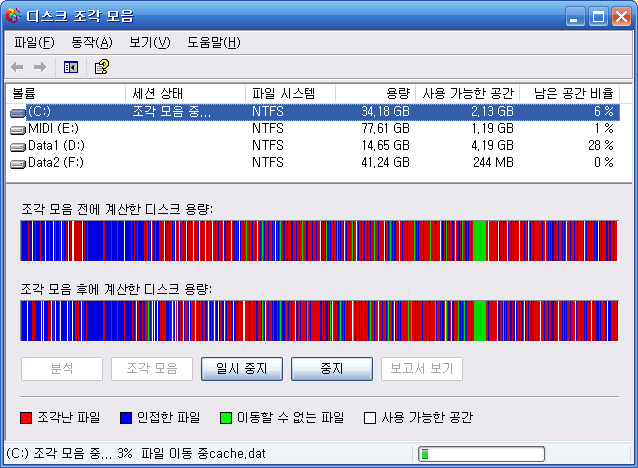Click the Disk Defragmenter title bar icon
The width and height of the screenshot is (638, 468).
13,16
